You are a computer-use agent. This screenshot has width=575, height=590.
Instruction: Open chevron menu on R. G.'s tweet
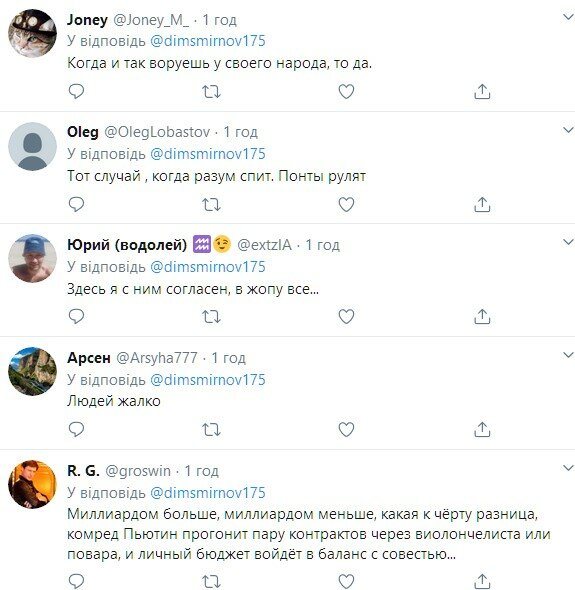tap(567, 468)
